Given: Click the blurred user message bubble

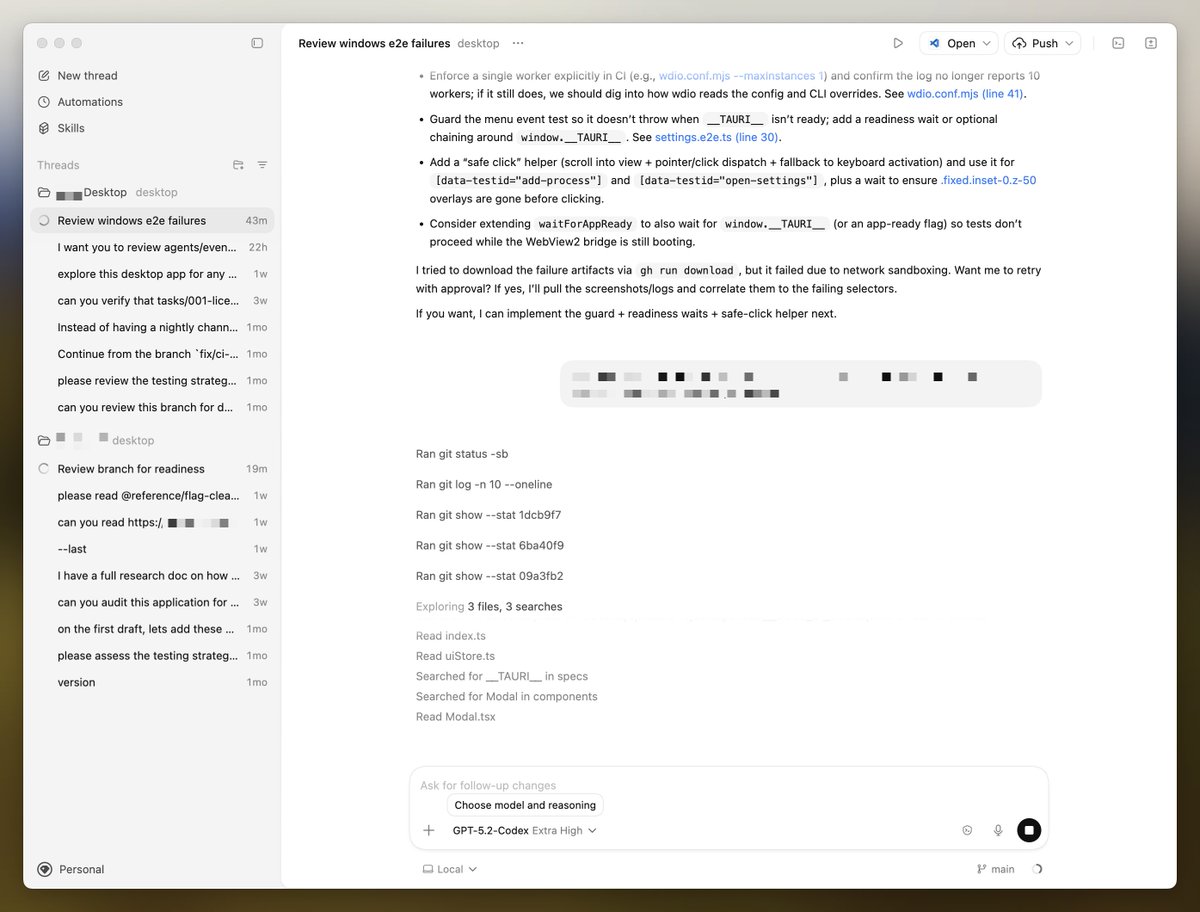Looking at the screenshot, I should 801,385.
